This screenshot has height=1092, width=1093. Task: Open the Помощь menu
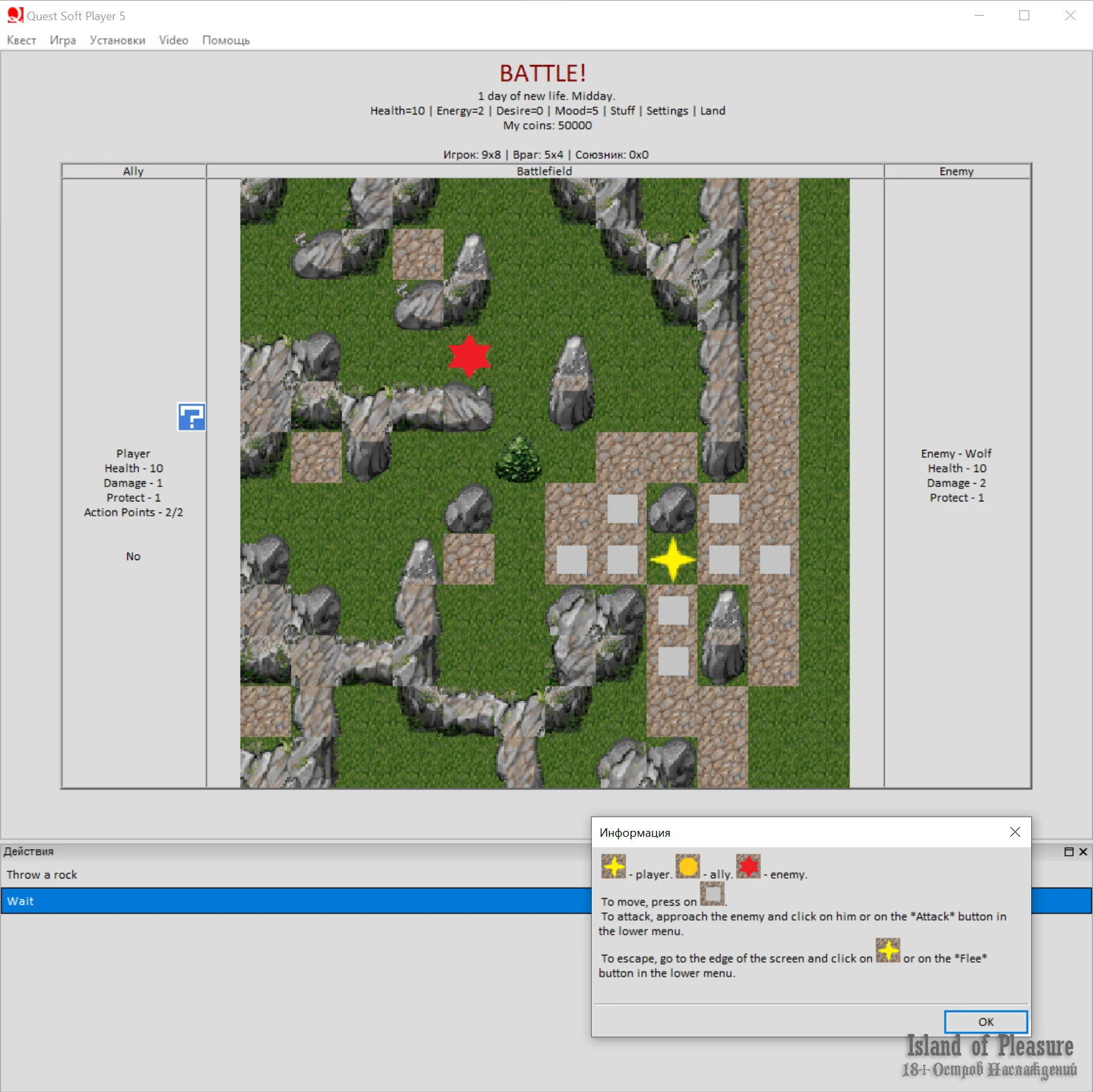[x=225, y=40]
